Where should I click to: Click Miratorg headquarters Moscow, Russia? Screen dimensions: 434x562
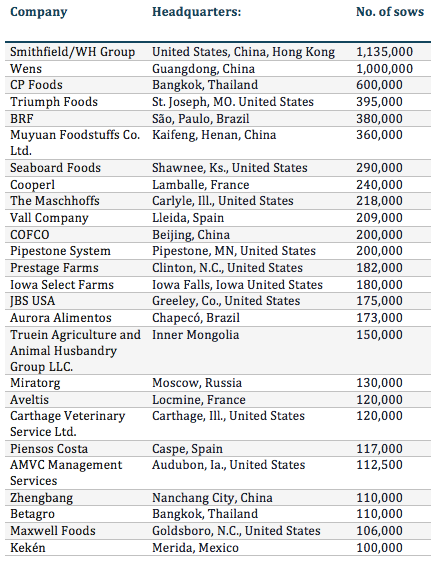[197, 383]
